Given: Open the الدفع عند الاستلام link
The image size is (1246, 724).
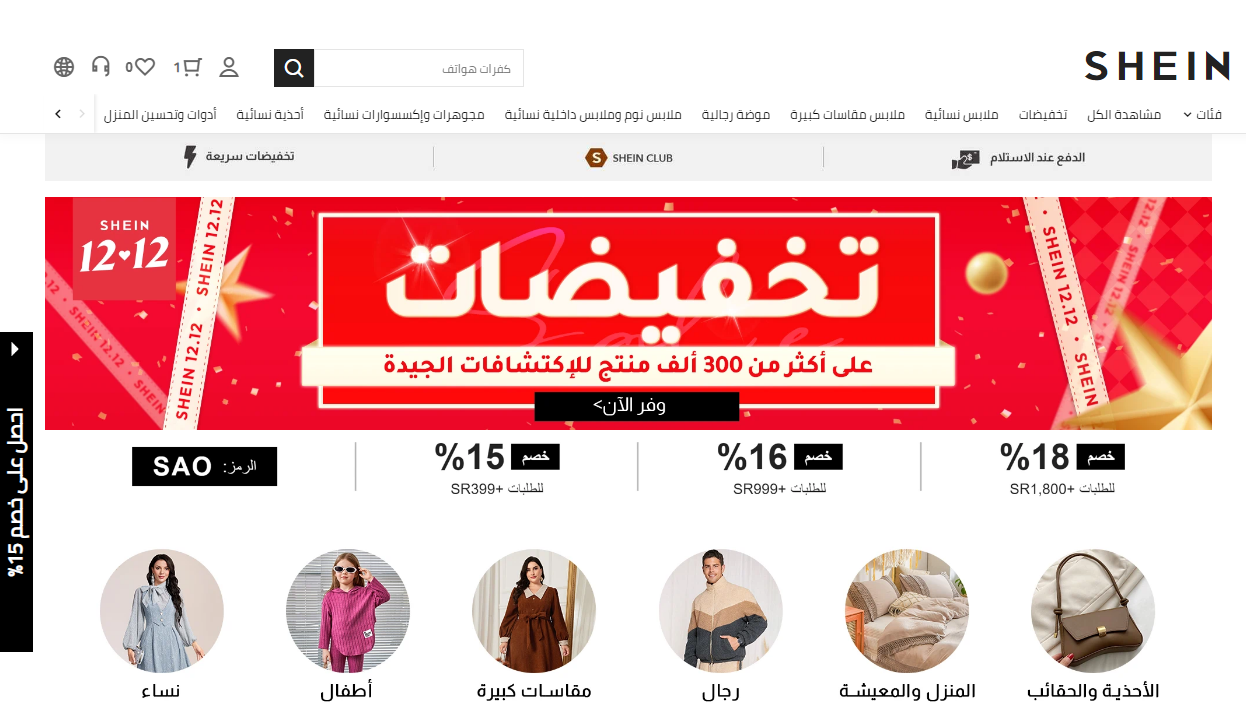Looking at the screenshot, I should (x=1018, y=158).
